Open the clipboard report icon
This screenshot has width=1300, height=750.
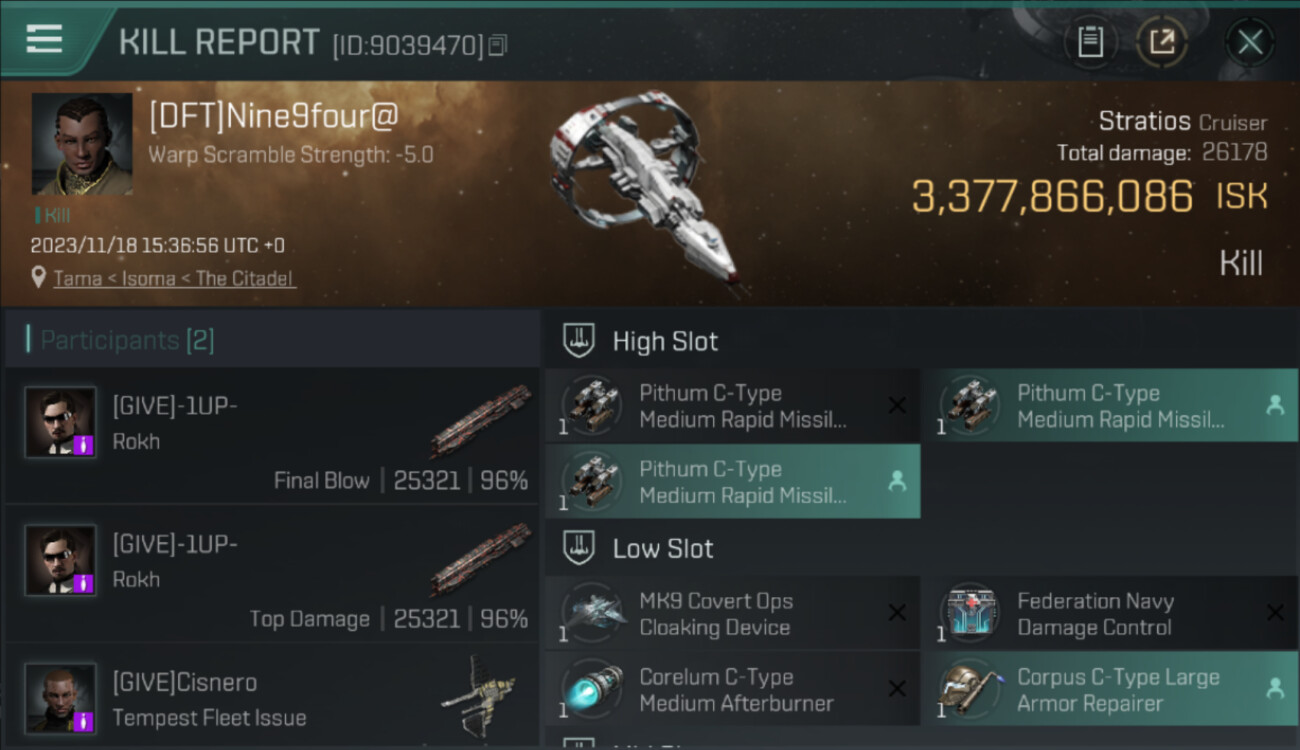pos(1090,42)
